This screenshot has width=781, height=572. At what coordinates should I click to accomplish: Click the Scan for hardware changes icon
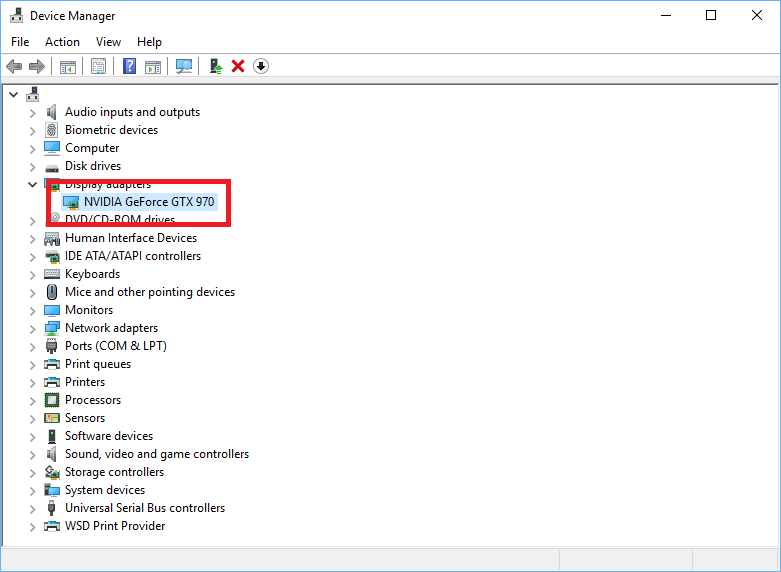(184, 66)
